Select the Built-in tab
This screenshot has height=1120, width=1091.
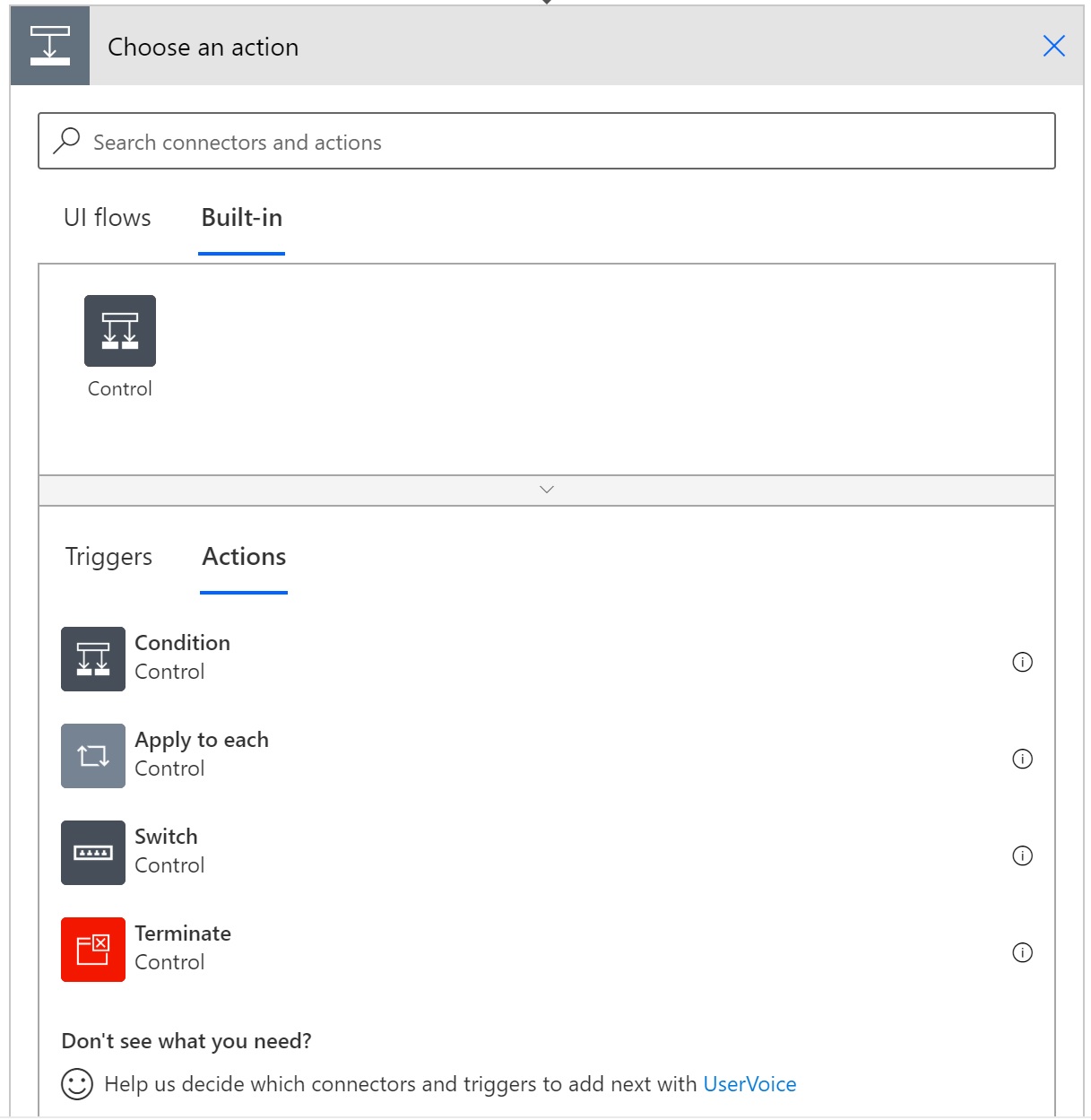click(x=241, y=218)
